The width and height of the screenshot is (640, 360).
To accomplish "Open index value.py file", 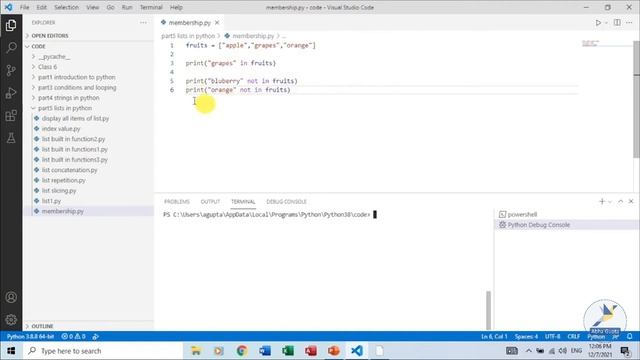I will click(61, 129).
